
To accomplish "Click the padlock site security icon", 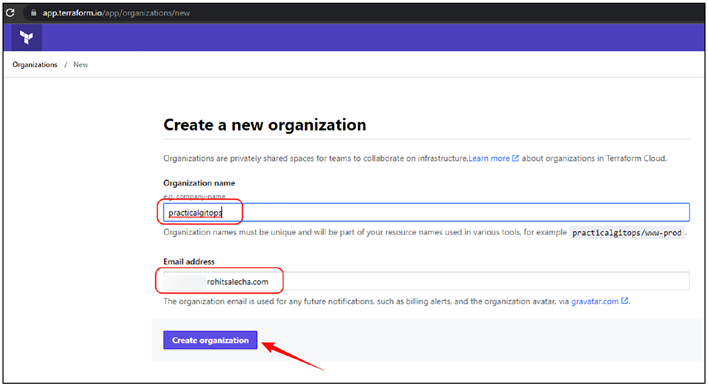I will coord(33,13).
